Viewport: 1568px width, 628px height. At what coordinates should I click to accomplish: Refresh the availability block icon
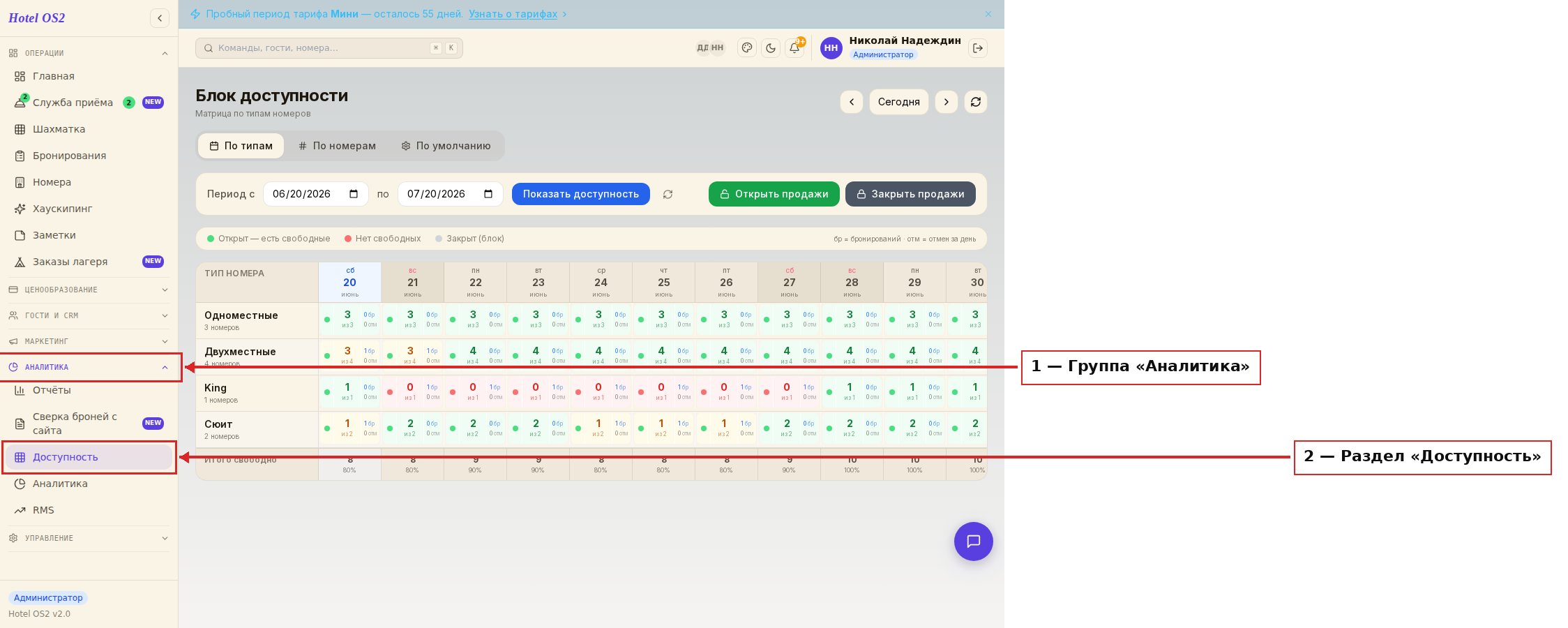coord(976,102)
